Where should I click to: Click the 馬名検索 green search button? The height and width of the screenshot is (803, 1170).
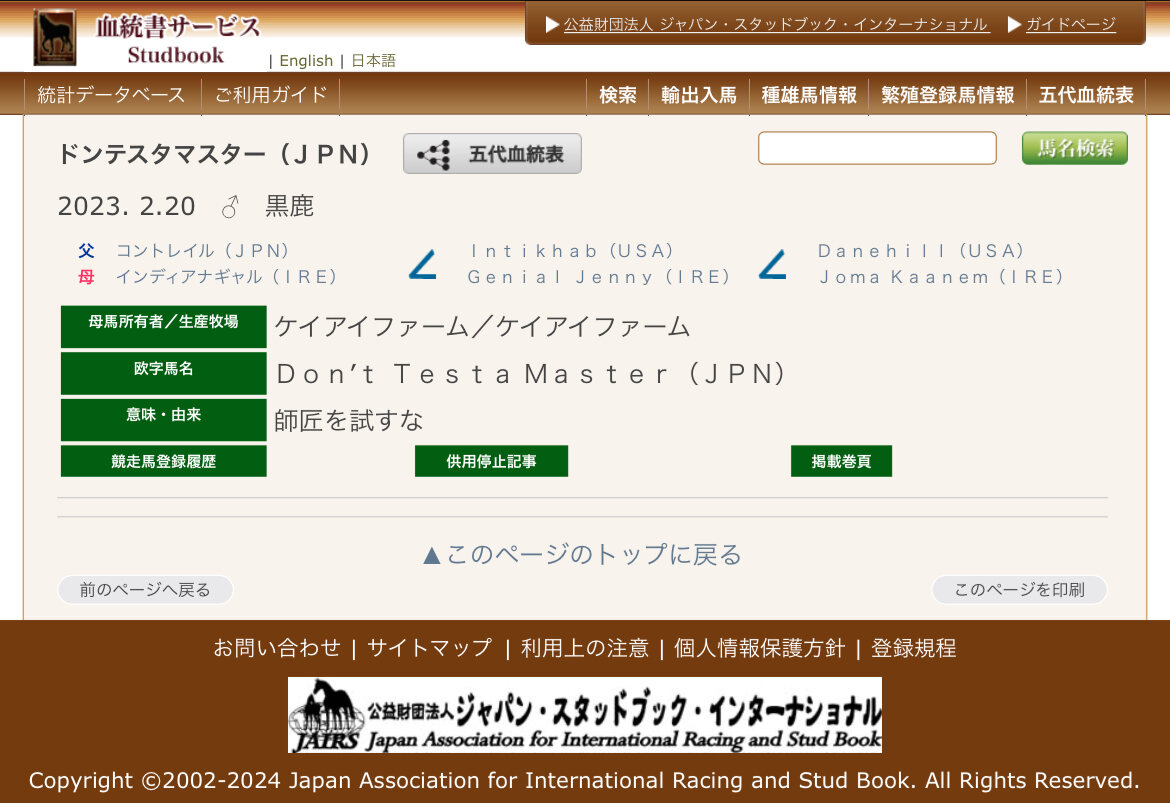pos(1074,148)
